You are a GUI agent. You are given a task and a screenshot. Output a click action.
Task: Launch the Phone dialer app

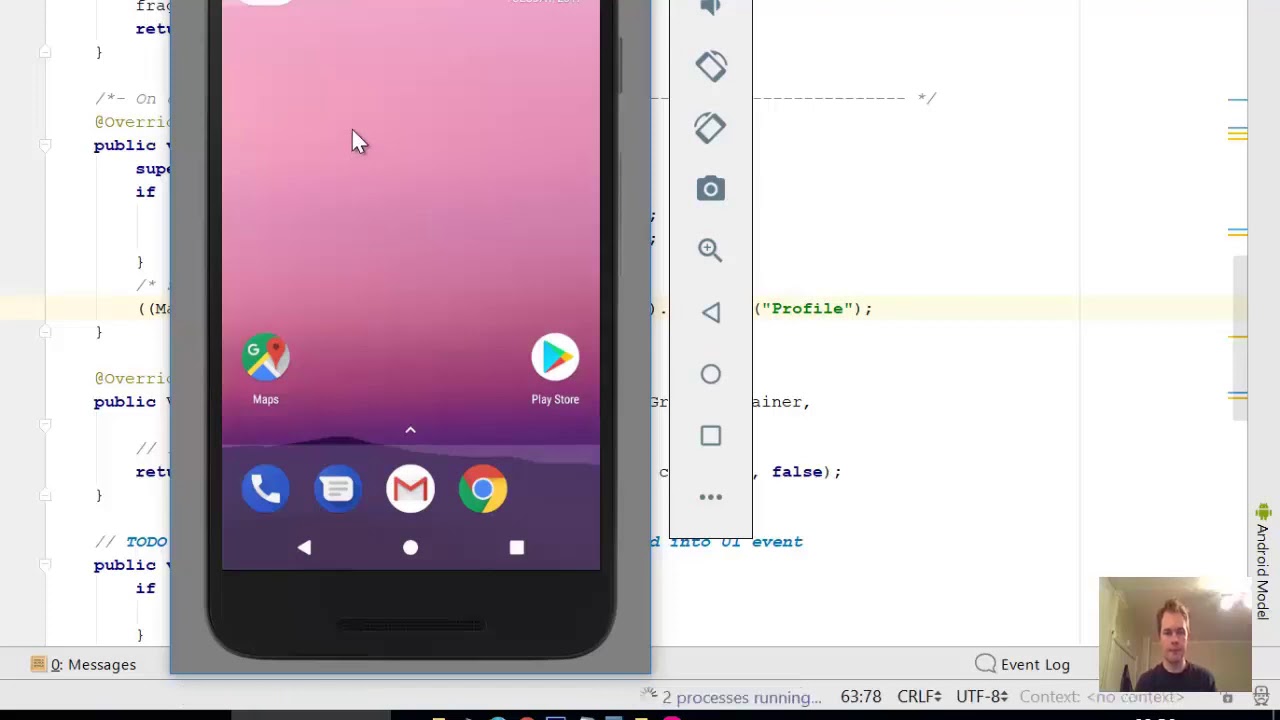point(266,489)
